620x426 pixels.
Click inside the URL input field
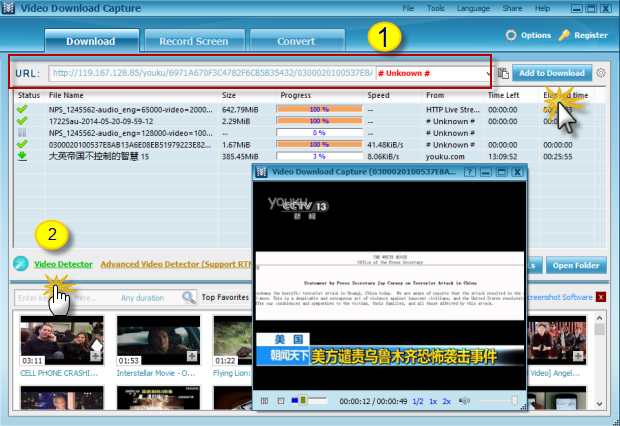(x=212, y=73)
